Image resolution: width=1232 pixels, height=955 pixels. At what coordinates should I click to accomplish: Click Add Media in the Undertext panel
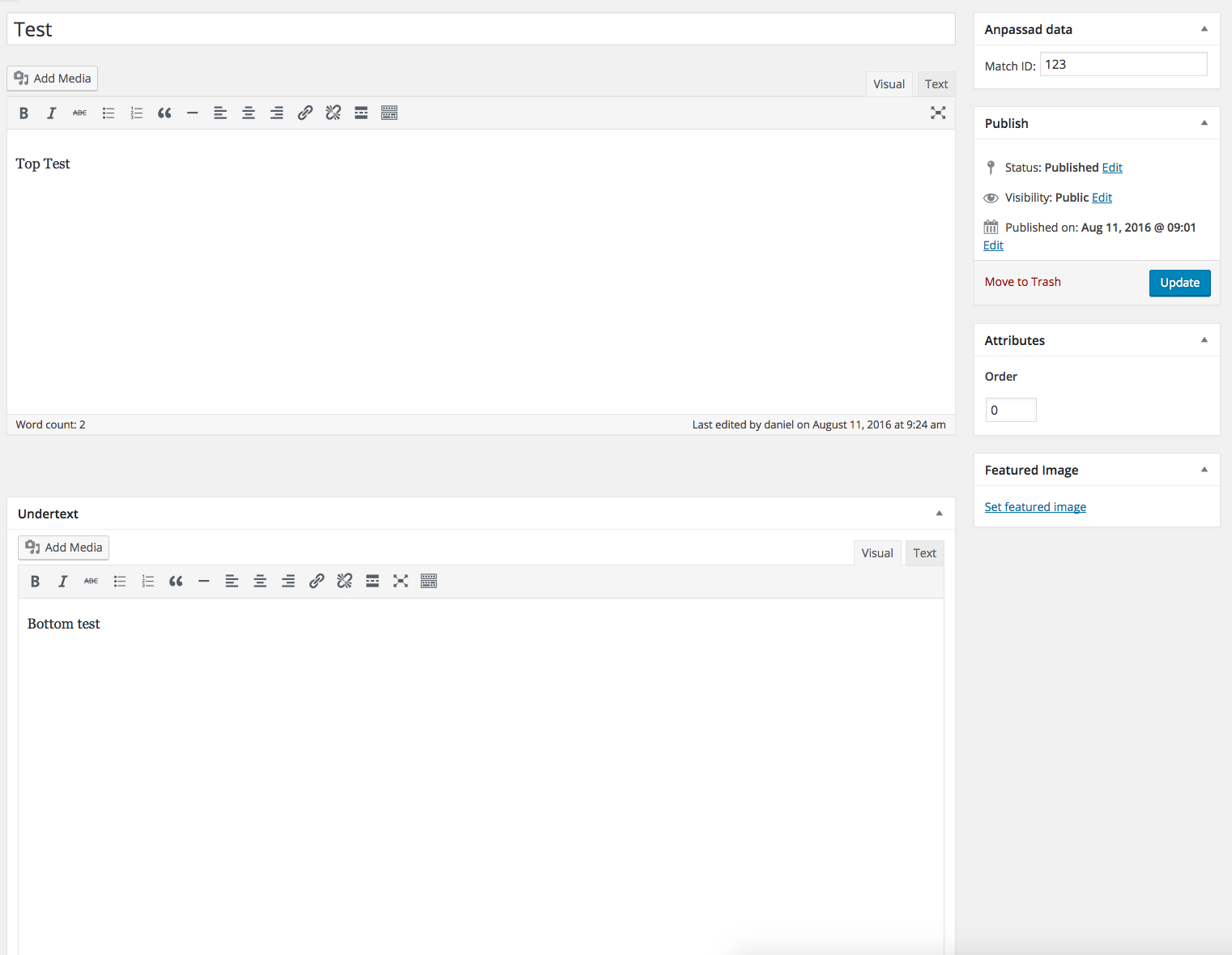64,548
